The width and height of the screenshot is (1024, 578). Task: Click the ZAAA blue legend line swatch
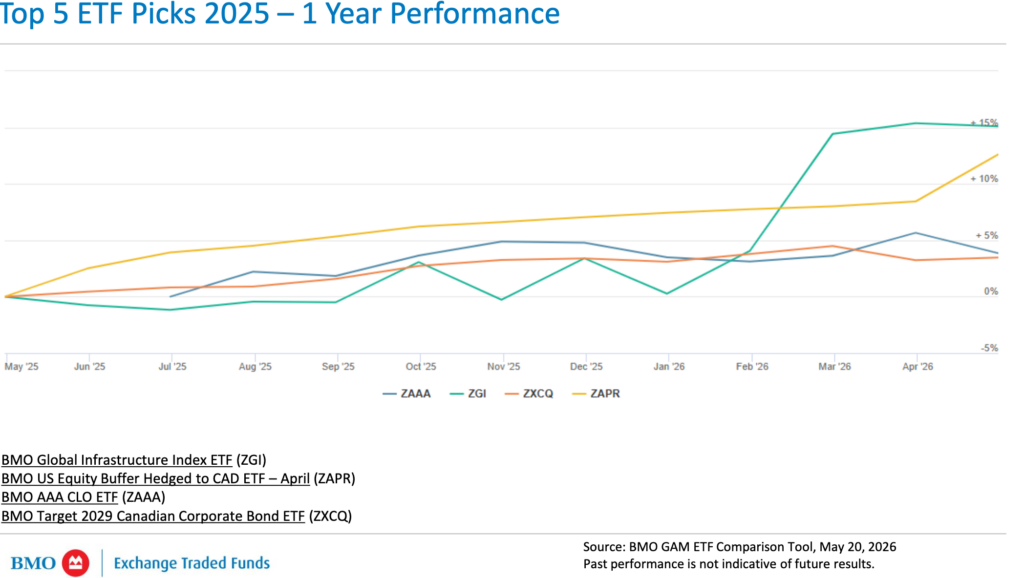[x=390, y=394]
